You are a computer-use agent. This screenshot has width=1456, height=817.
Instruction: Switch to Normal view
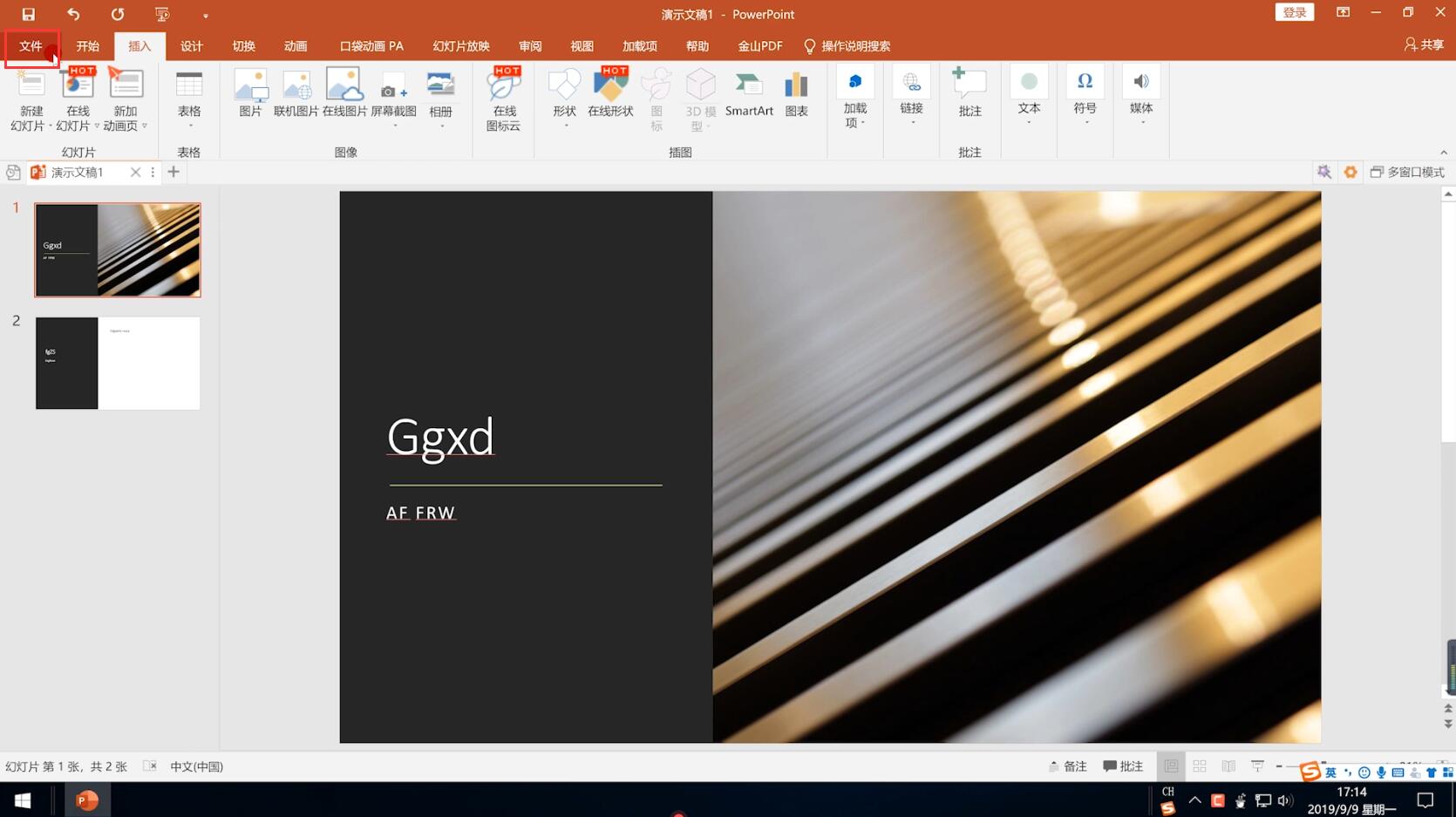point(1171,766)
